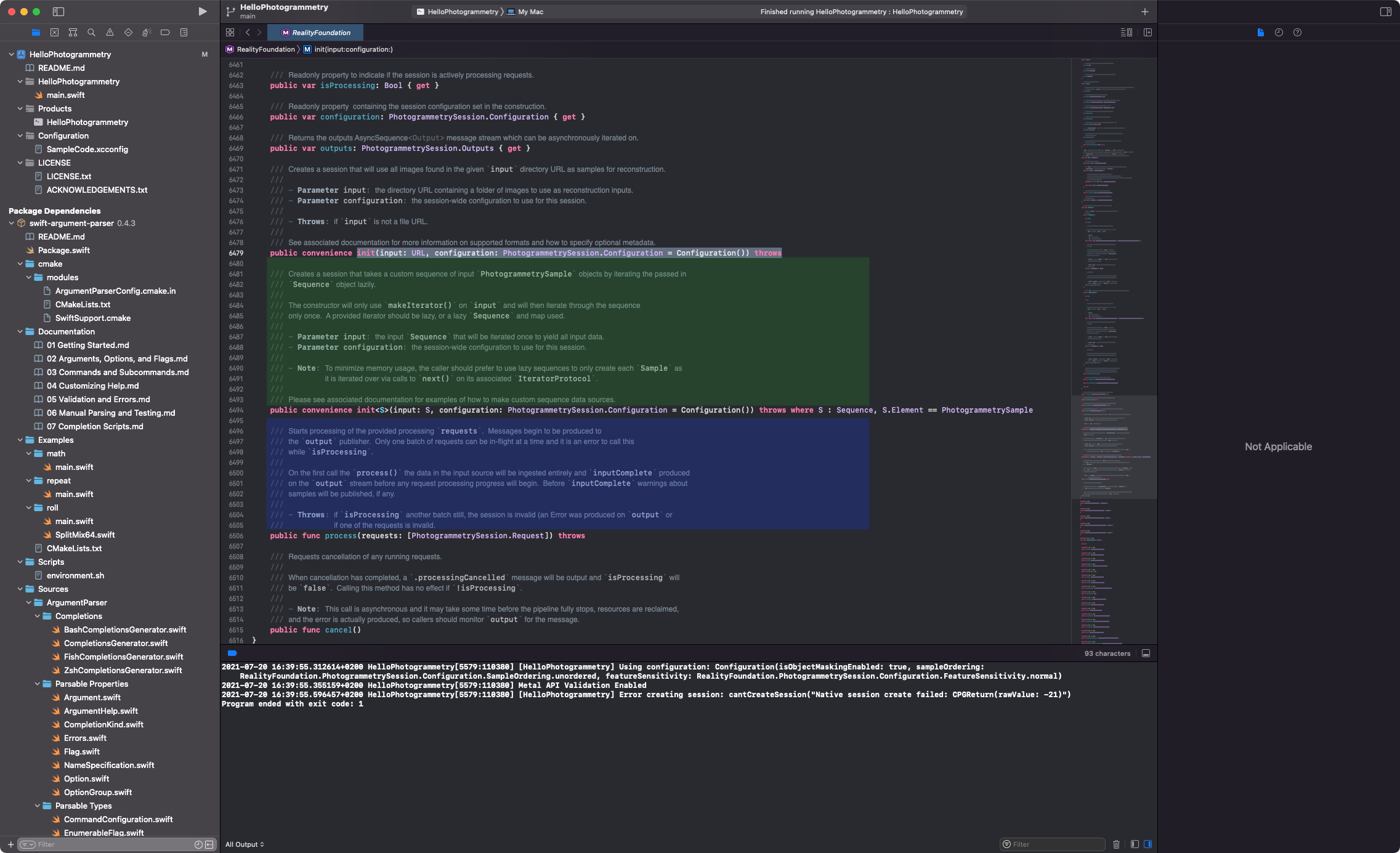Toggle the left navigator sidebar
This screenshot has height=853, width=1400.
(x=59, y=11)
